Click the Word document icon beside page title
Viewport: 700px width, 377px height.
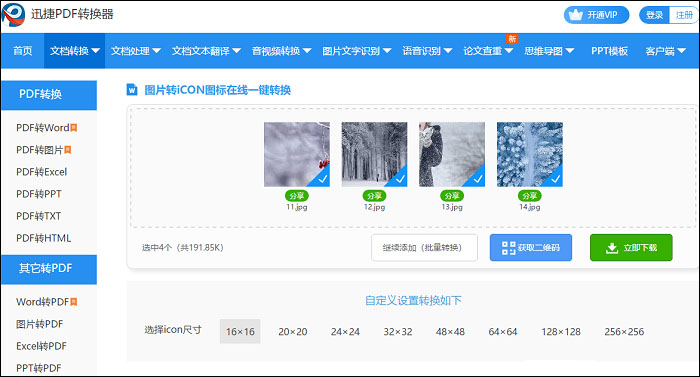tap(132, 90)
